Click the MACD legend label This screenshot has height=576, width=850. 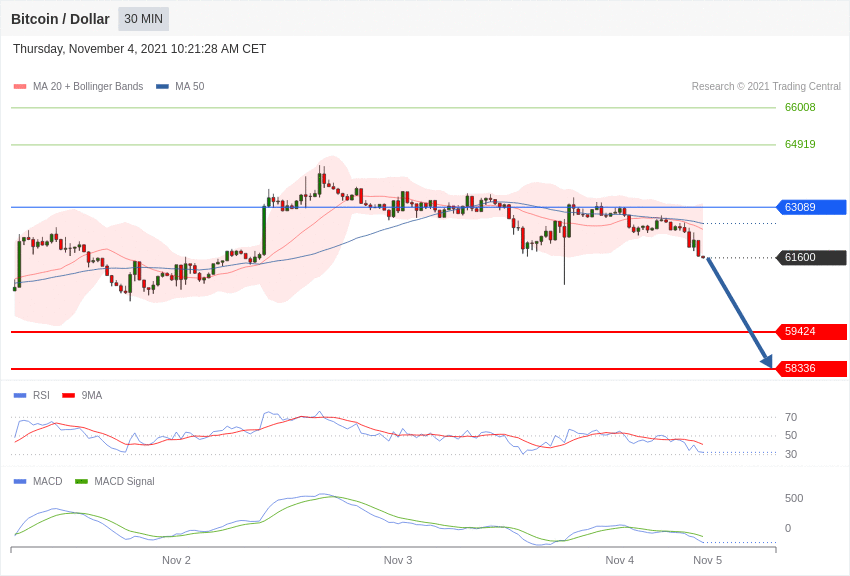point(48,481)
